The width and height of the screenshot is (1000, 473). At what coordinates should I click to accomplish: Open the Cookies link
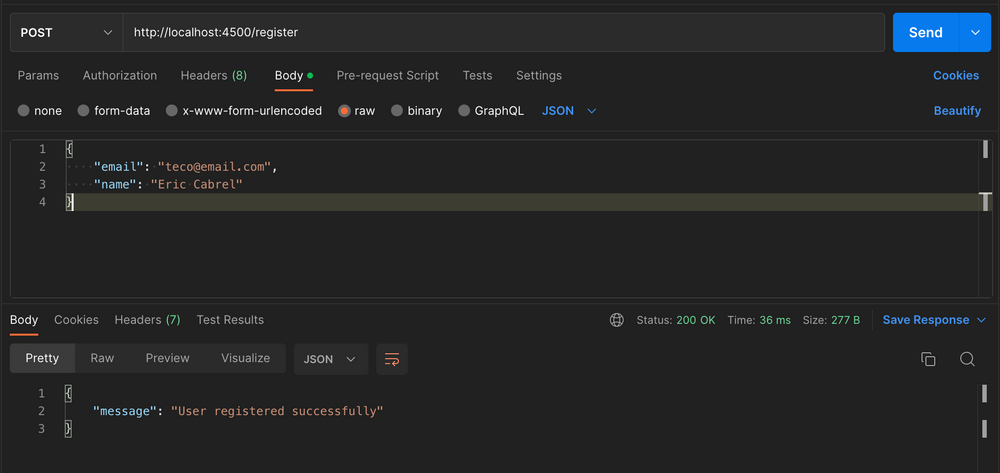click(x=955, y=75)
